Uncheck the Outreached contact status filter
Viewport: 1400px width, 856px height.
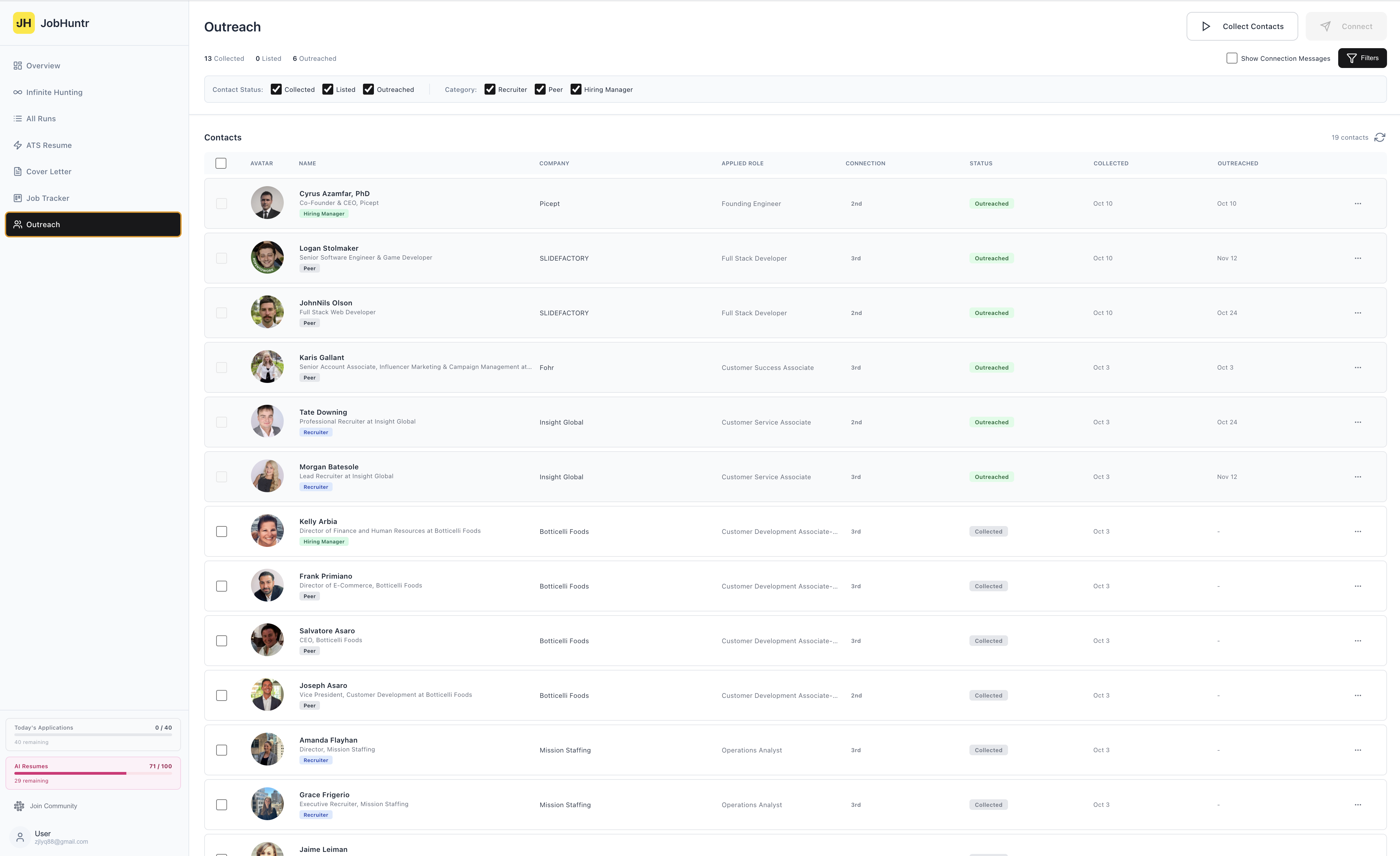tap(369, 89)
